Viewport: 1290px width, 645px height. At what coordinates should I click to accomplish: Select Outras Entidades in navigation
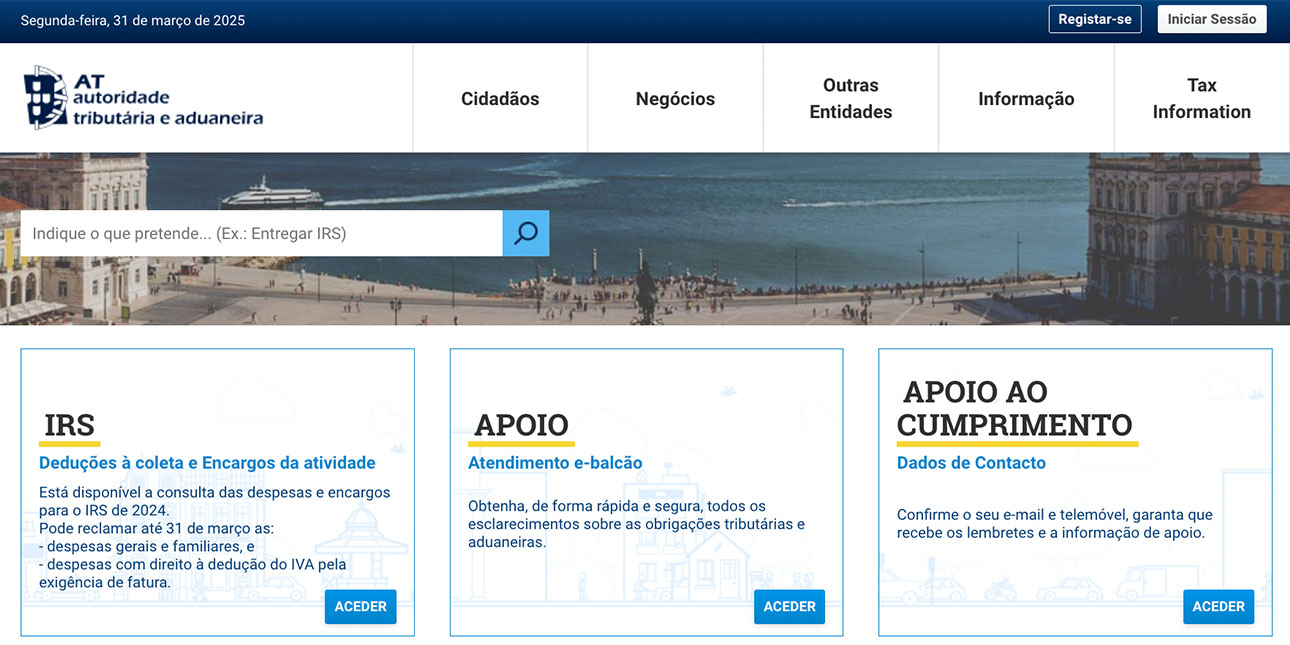click(x=850, y=98)
